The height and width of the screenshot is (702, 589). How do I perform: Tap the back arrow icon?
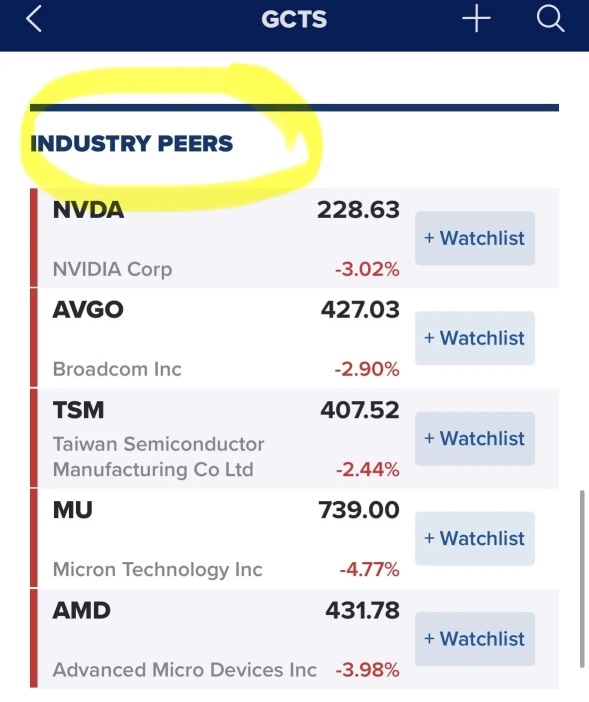tap(34, 19)
